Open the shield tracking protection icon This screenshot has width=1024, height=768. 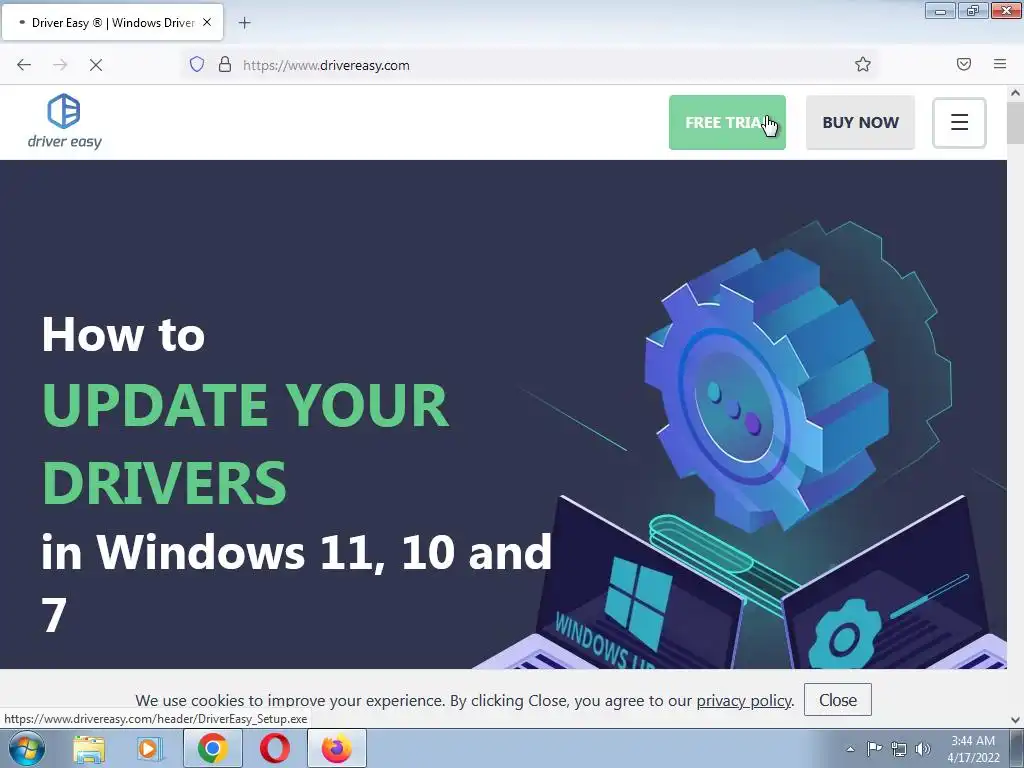point(197,65)
